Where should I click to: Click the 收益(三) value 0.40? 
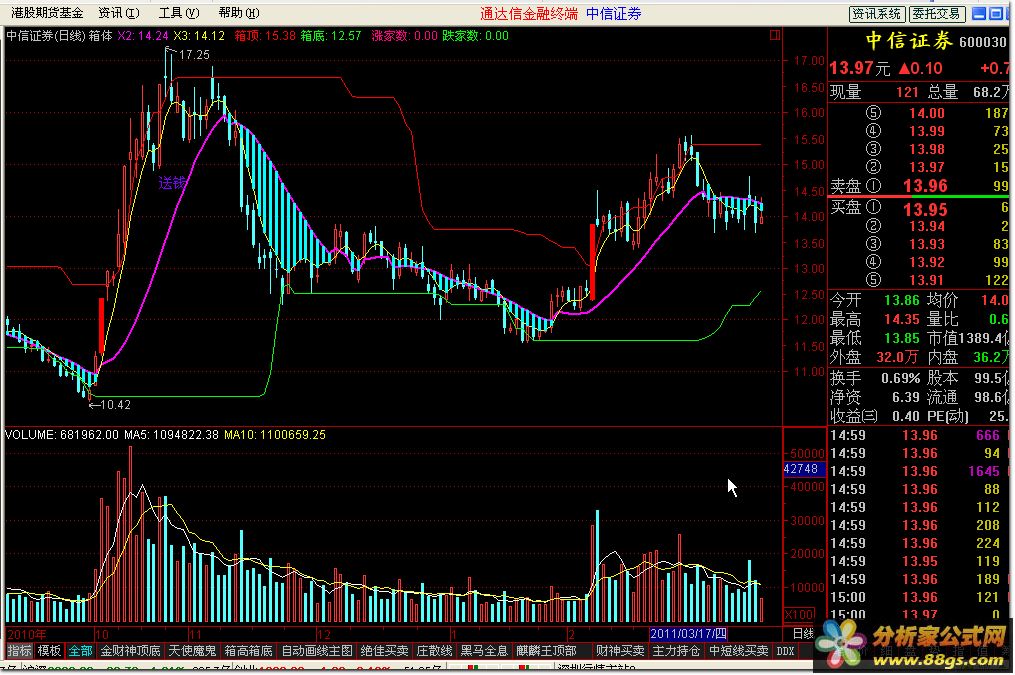point(906,416)
